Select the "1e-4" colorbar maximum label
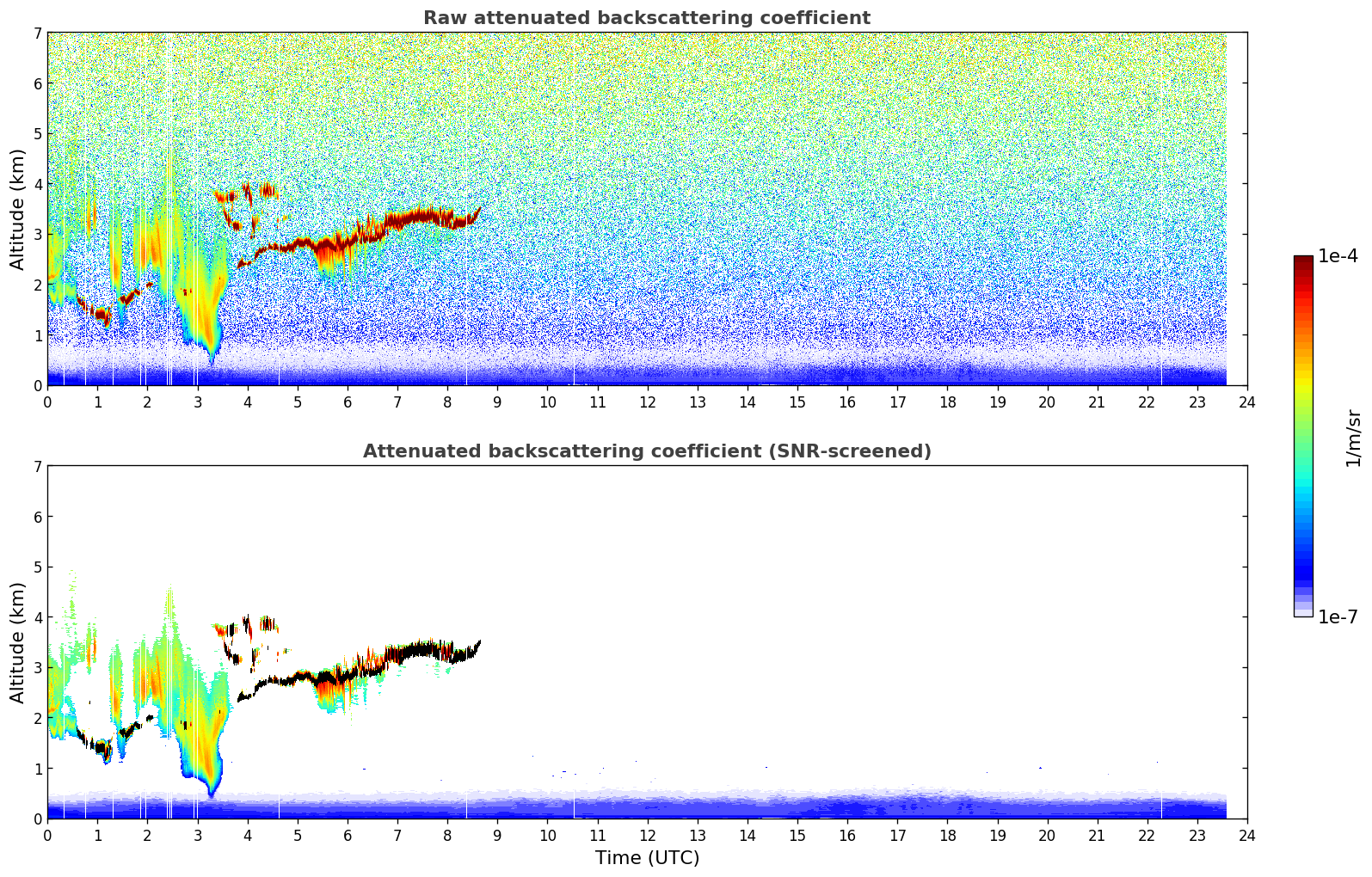 coord(1338,256)
